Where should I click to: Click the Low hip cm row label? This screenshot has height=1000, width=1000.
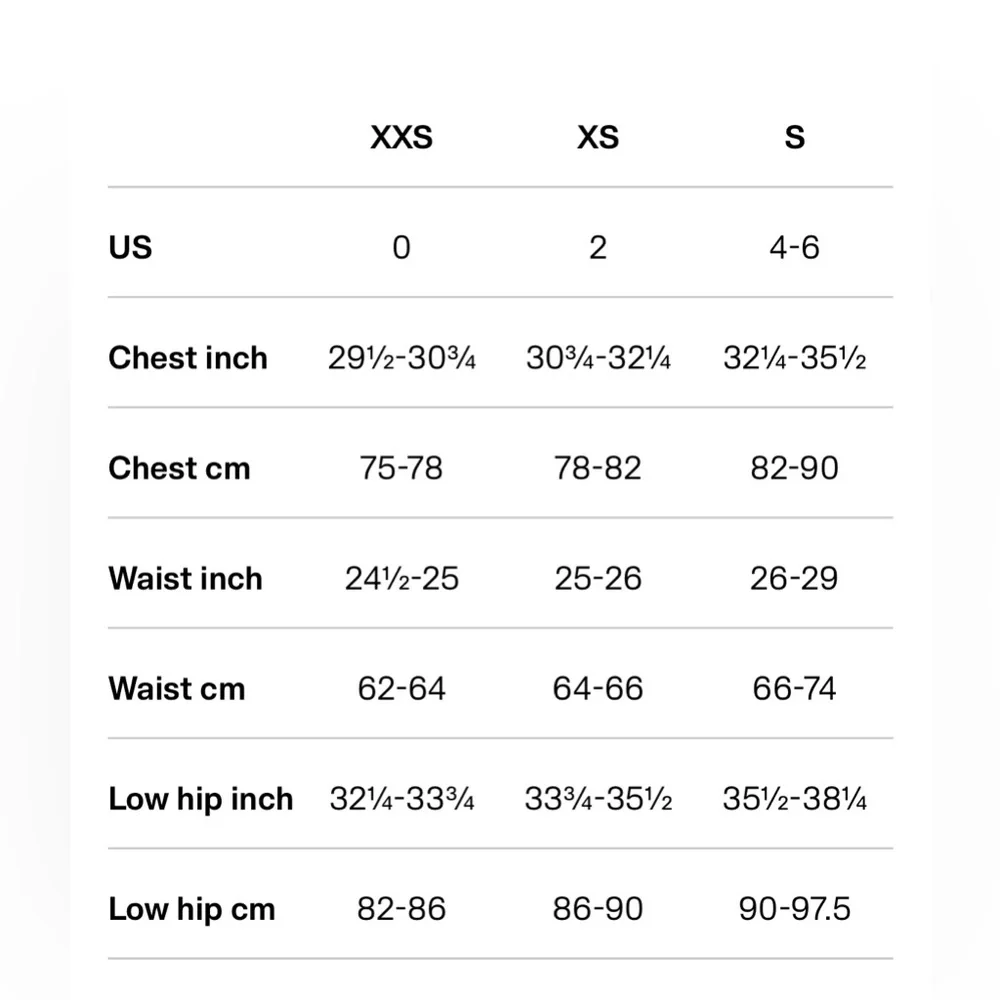coord(192,909)
